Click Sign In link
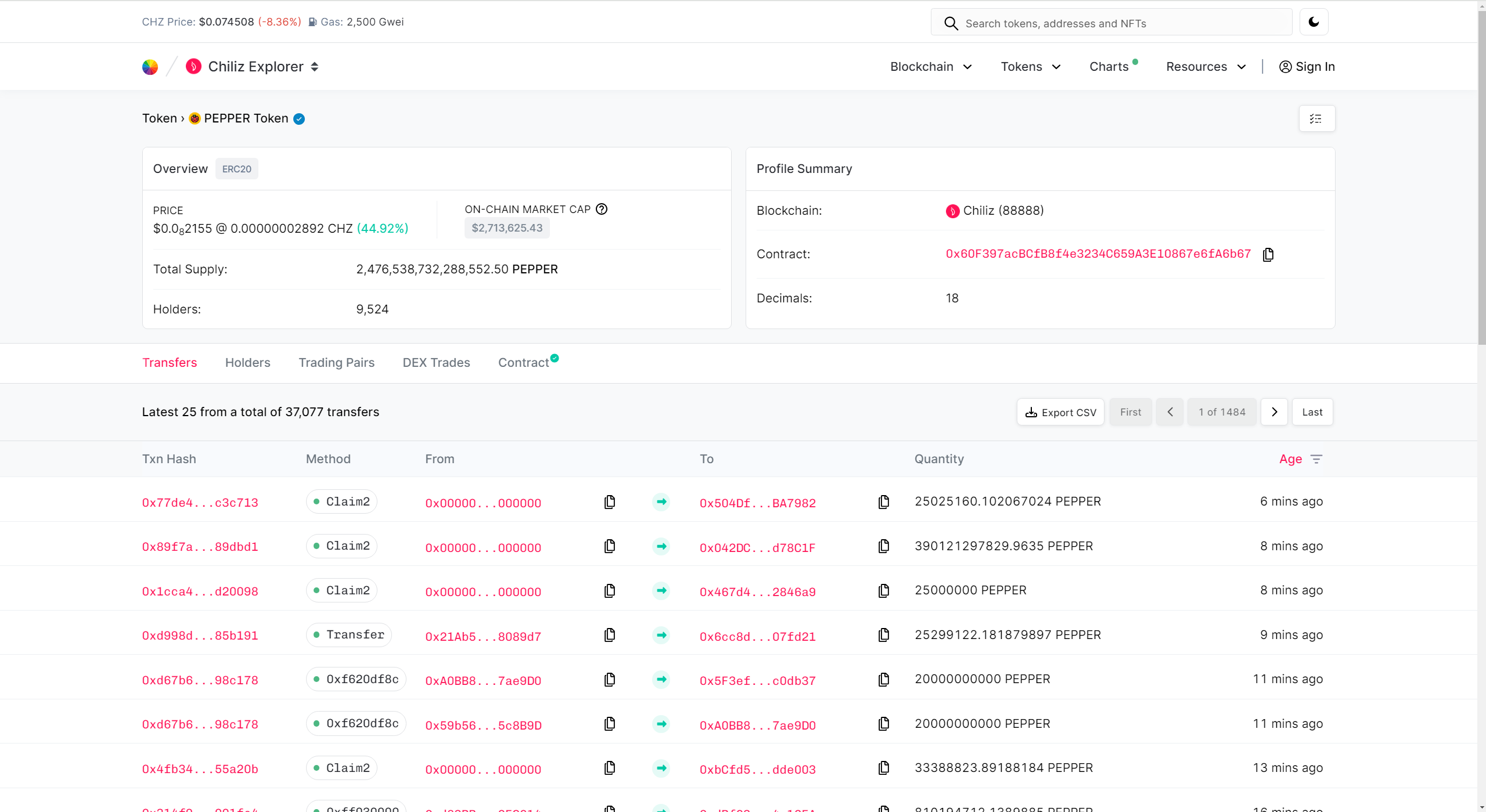 pos(1307,67)
